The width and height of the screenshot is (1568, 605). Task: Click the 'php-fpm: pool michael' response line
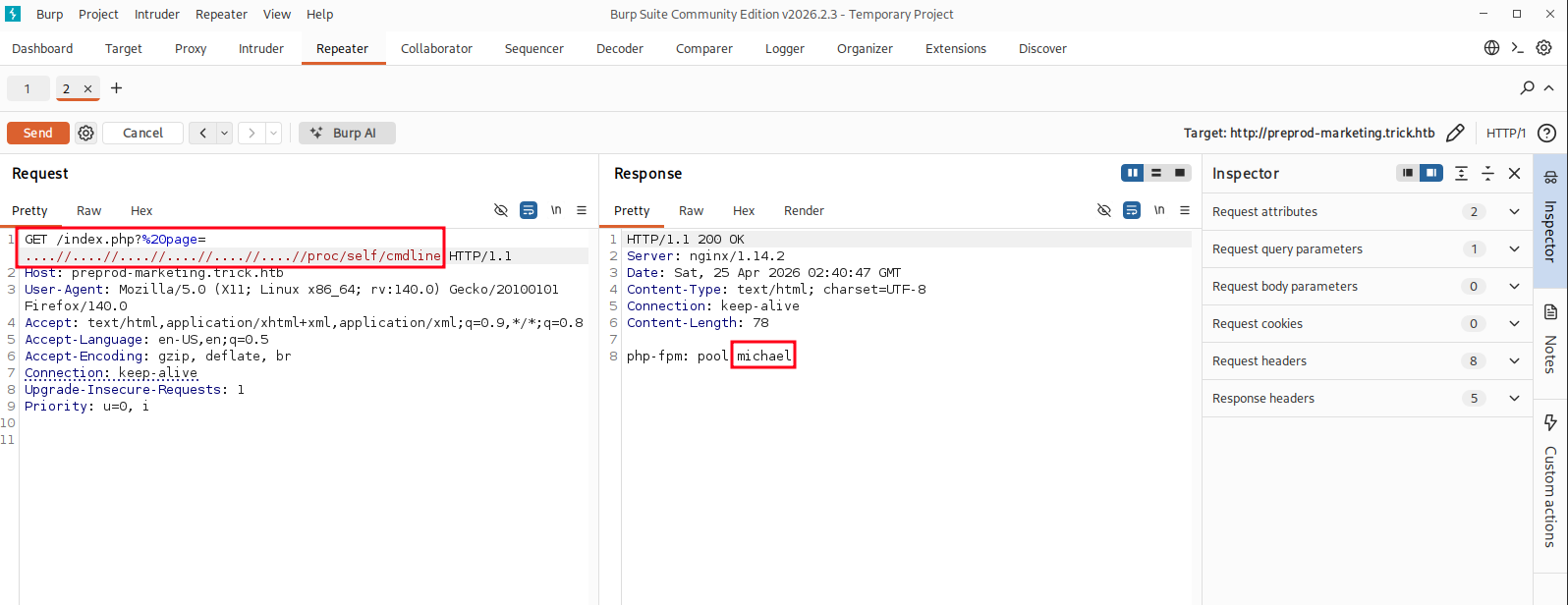click(708, 356)
